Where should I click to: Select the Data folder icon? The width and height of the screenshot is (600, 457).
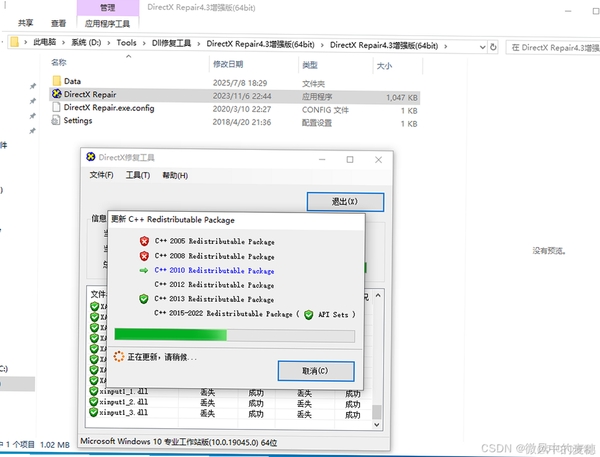click(57, 81)
